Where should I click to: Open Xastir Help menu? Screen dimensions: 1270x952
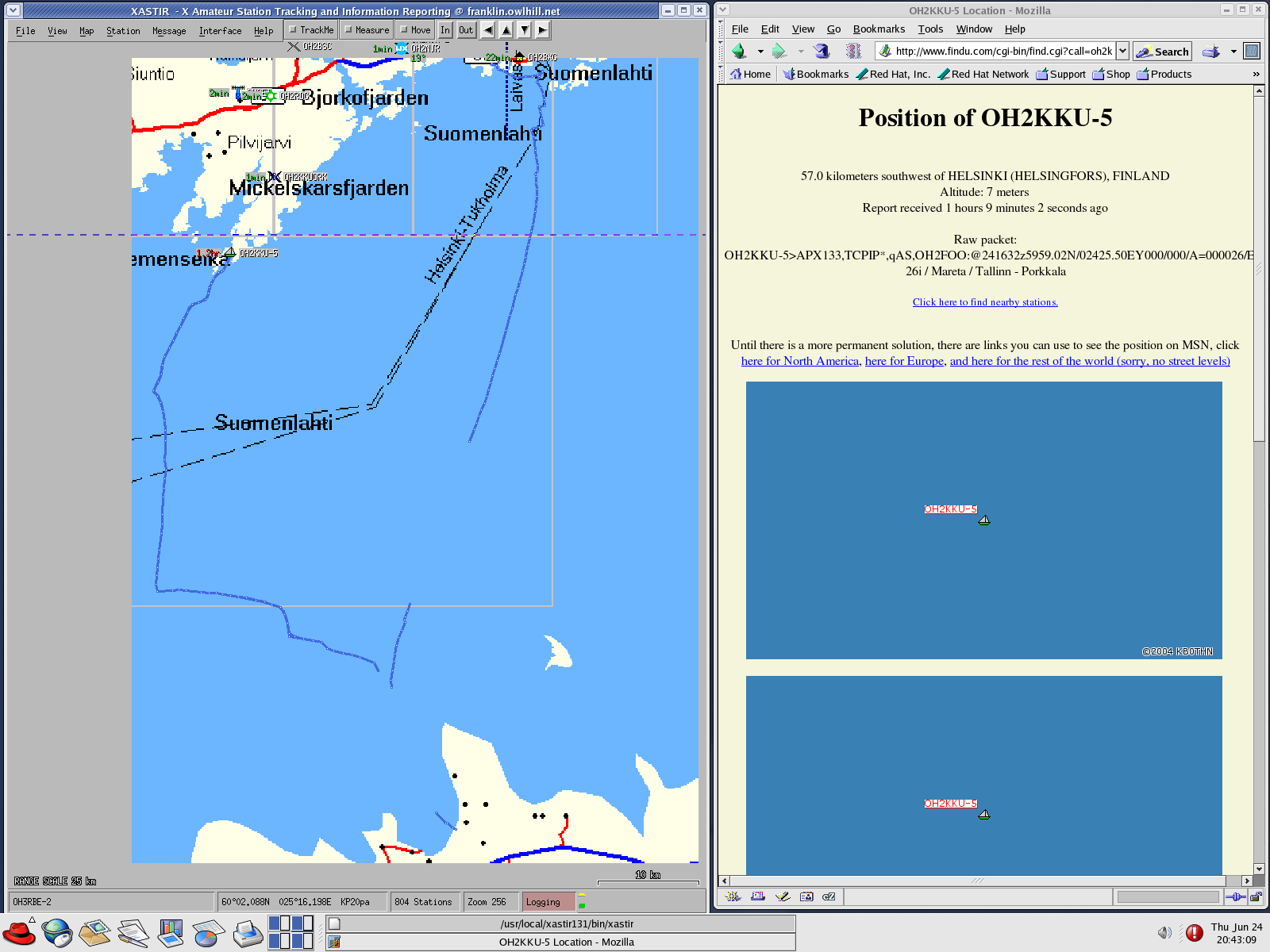pos(264,31)
